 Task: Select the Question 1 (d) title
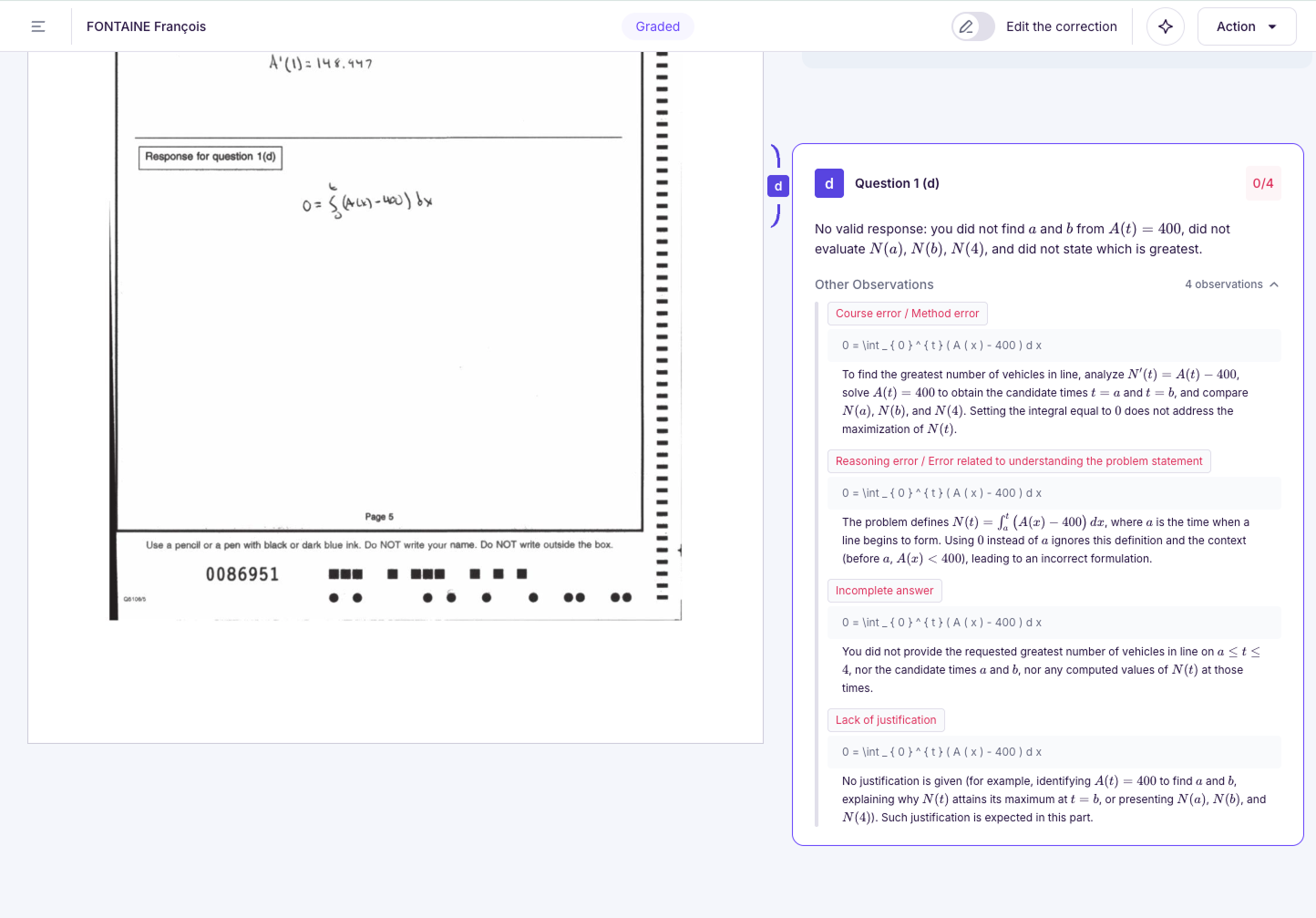pos(897,183)
